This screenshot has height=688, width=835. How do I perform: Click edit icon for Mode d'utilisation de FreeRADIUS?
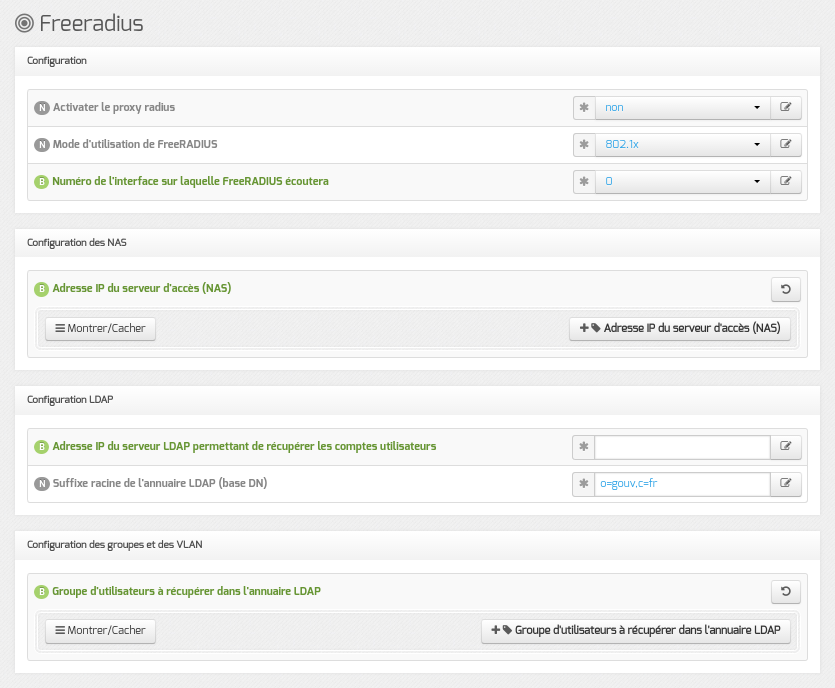pyautogui.click(x=785, y=144)
